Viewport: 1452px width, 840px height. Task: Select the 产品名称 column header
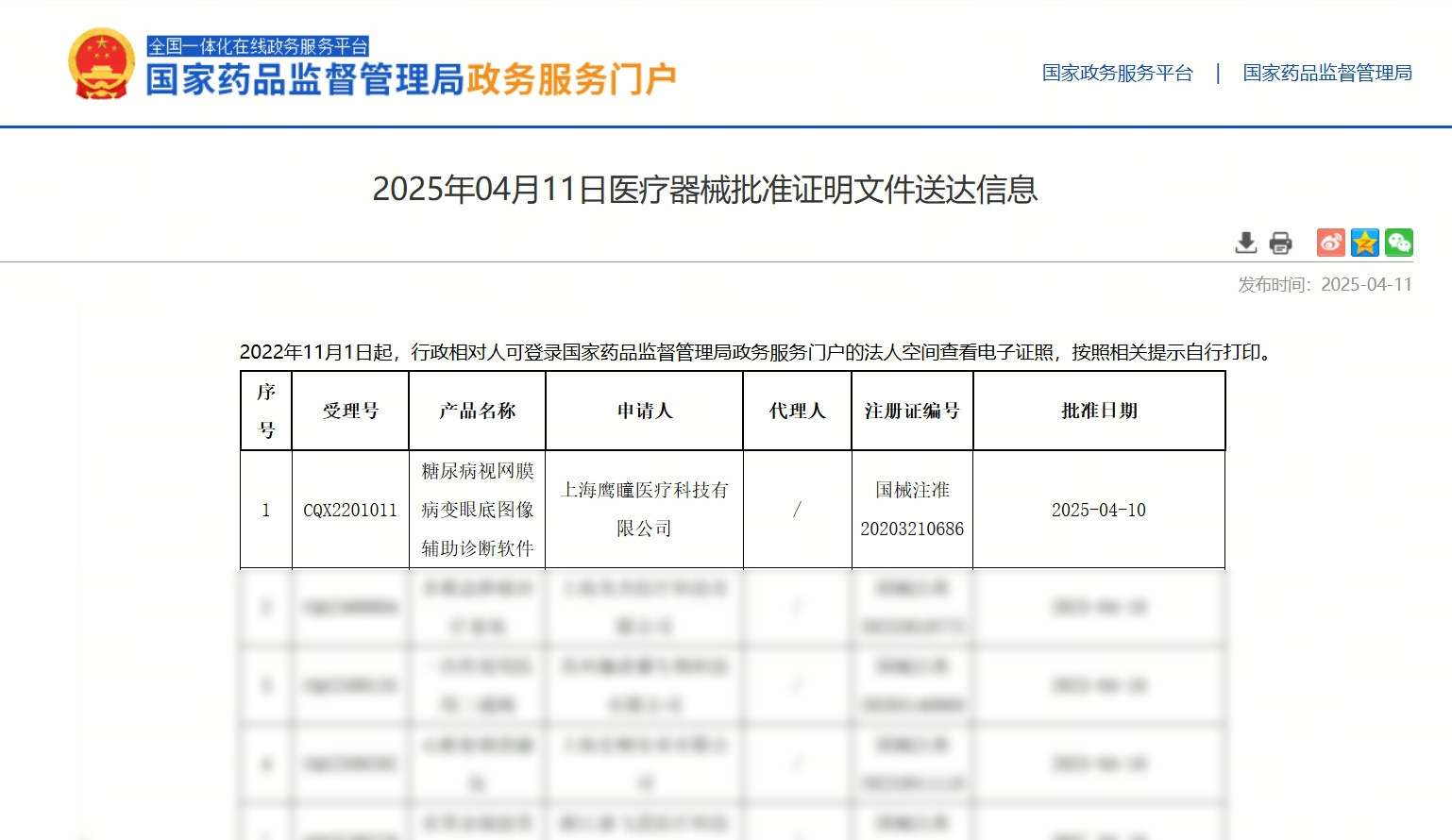tap(477, 411)
